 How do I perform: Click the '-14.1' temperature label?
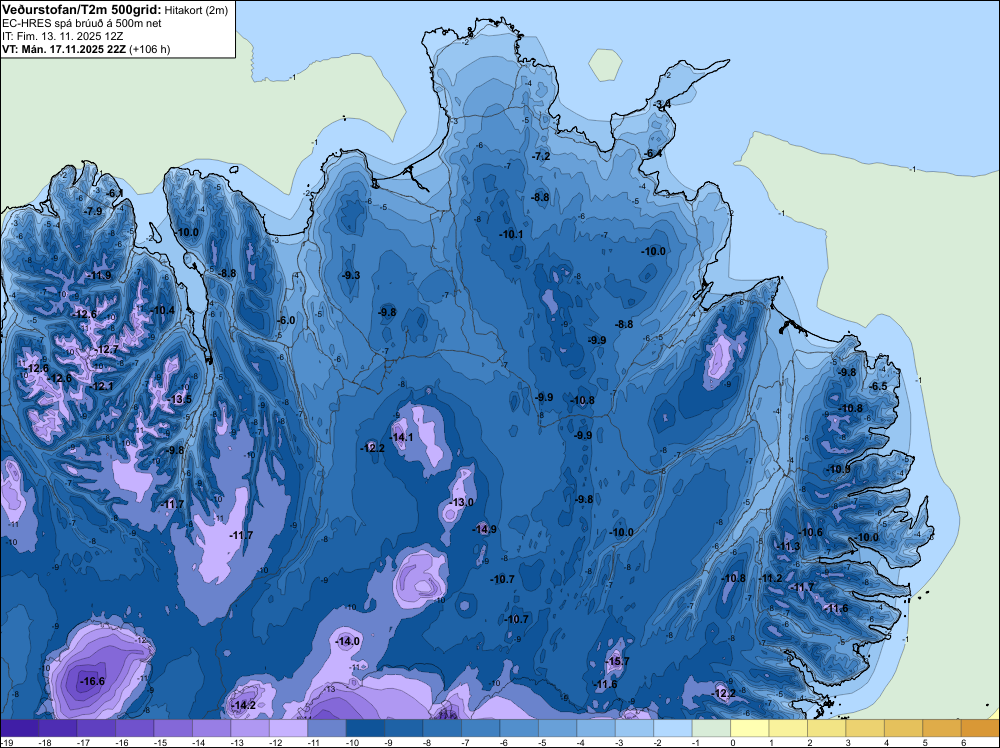[x=401, y=437]
